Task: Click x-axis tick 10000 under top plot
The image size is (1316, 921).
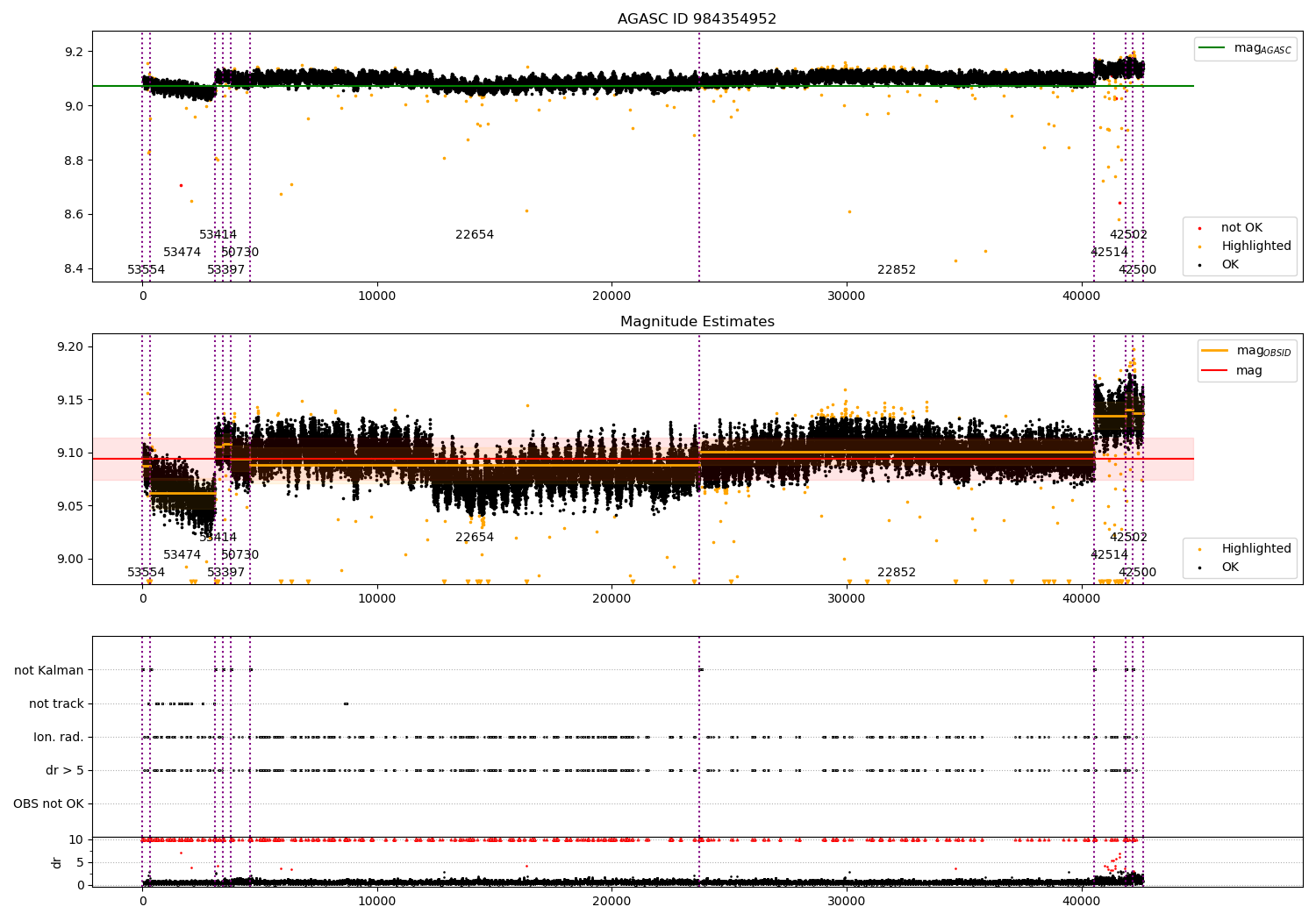Action: 376,296
